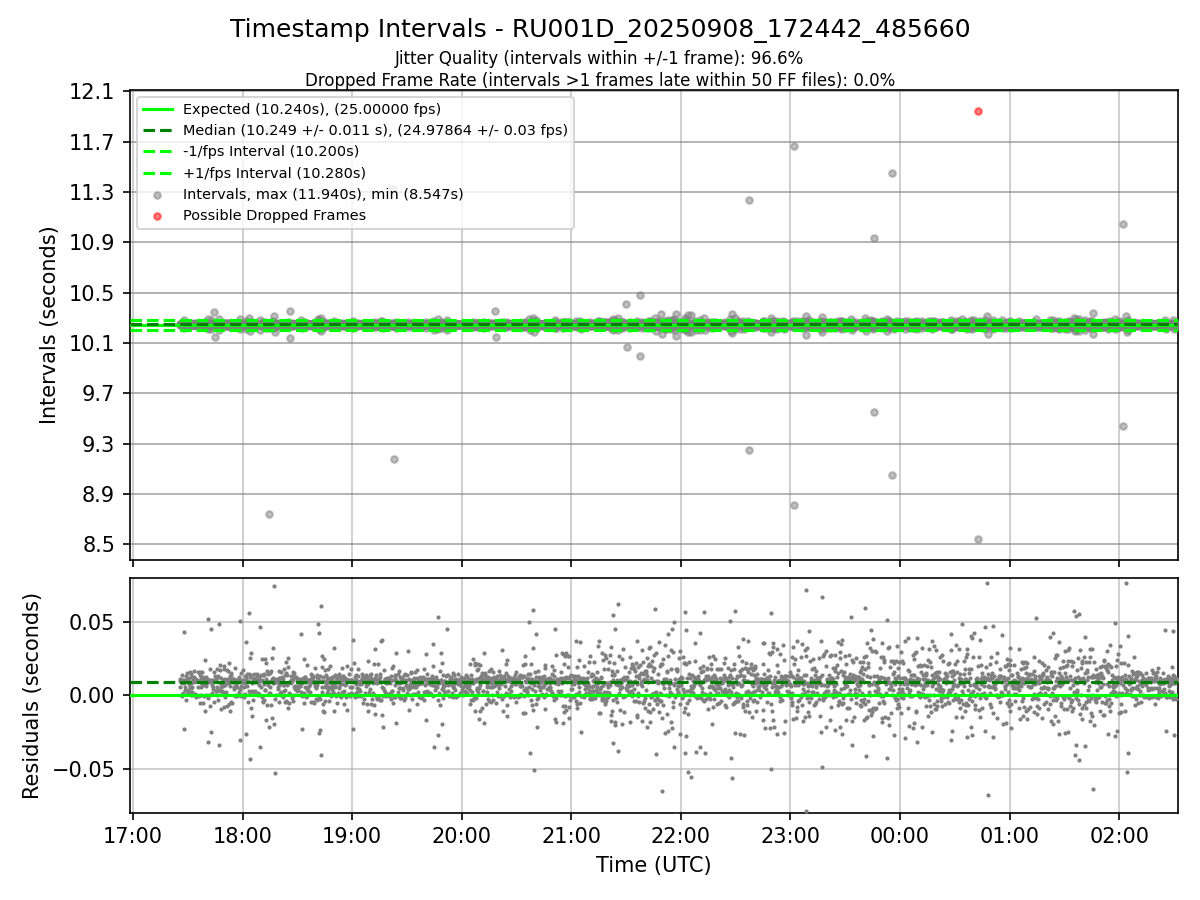Click the Time (UTC) axis label

click(x=654, y=864)
